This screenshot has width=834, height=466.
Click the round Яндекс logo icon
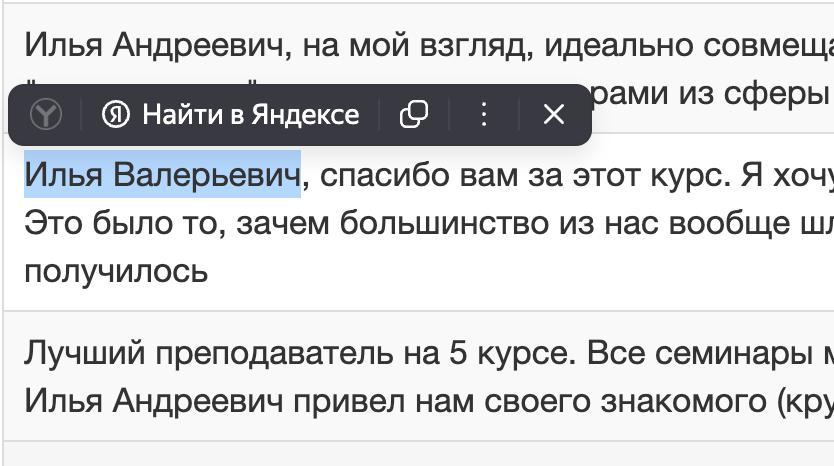pos(115,114)
